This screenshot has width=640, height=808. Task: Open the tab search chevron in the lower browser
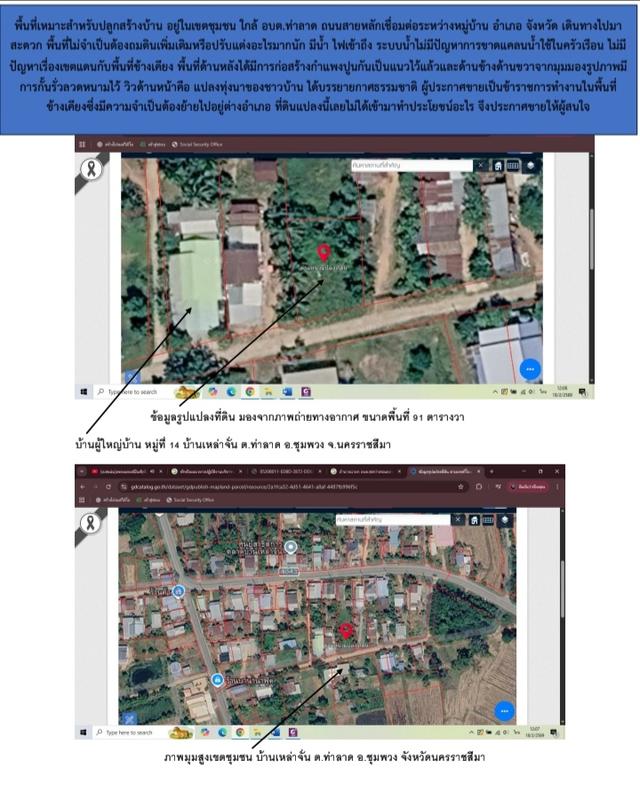[82, 472]
